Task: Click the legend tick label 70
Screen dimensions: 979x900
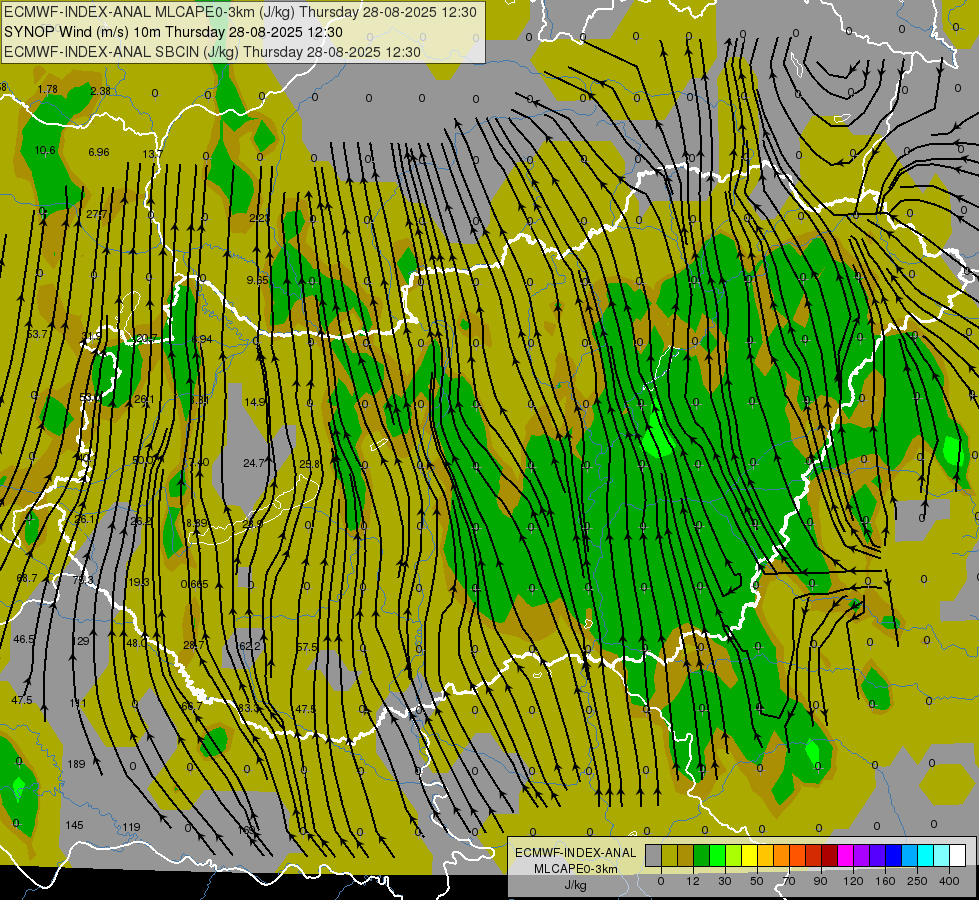Action: tap(789, 881)
